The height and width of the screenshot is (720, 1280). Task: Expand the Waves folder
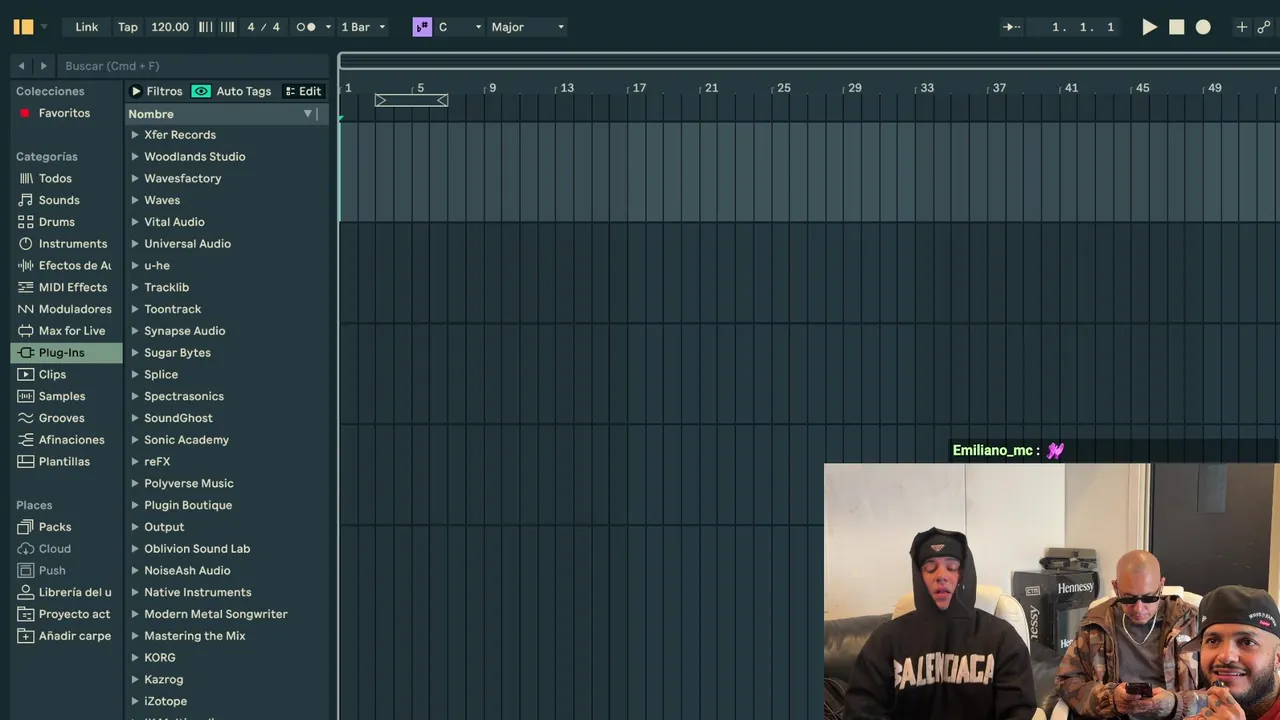135,200
